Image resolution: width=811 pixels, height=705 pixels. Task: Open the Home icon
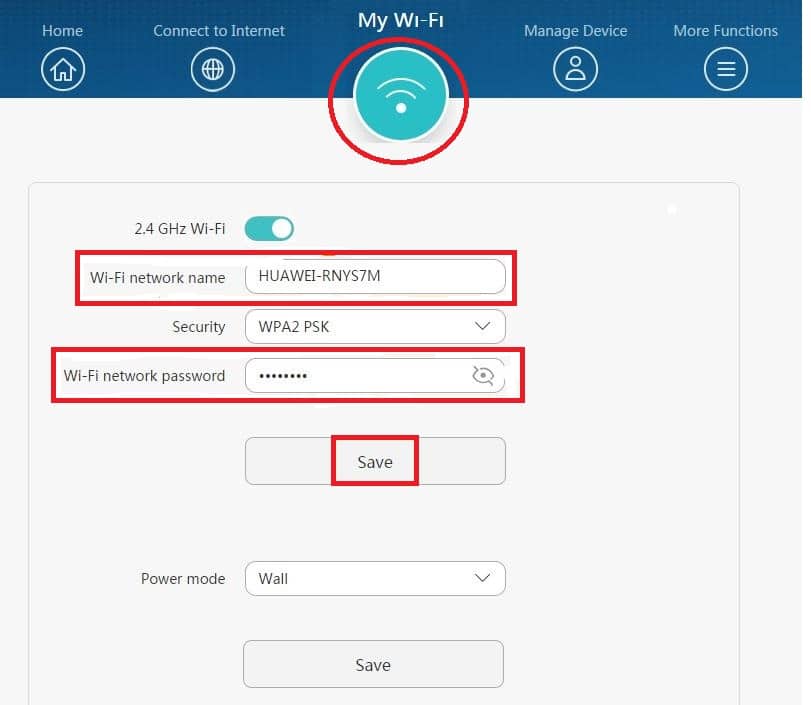click(63, 69)
